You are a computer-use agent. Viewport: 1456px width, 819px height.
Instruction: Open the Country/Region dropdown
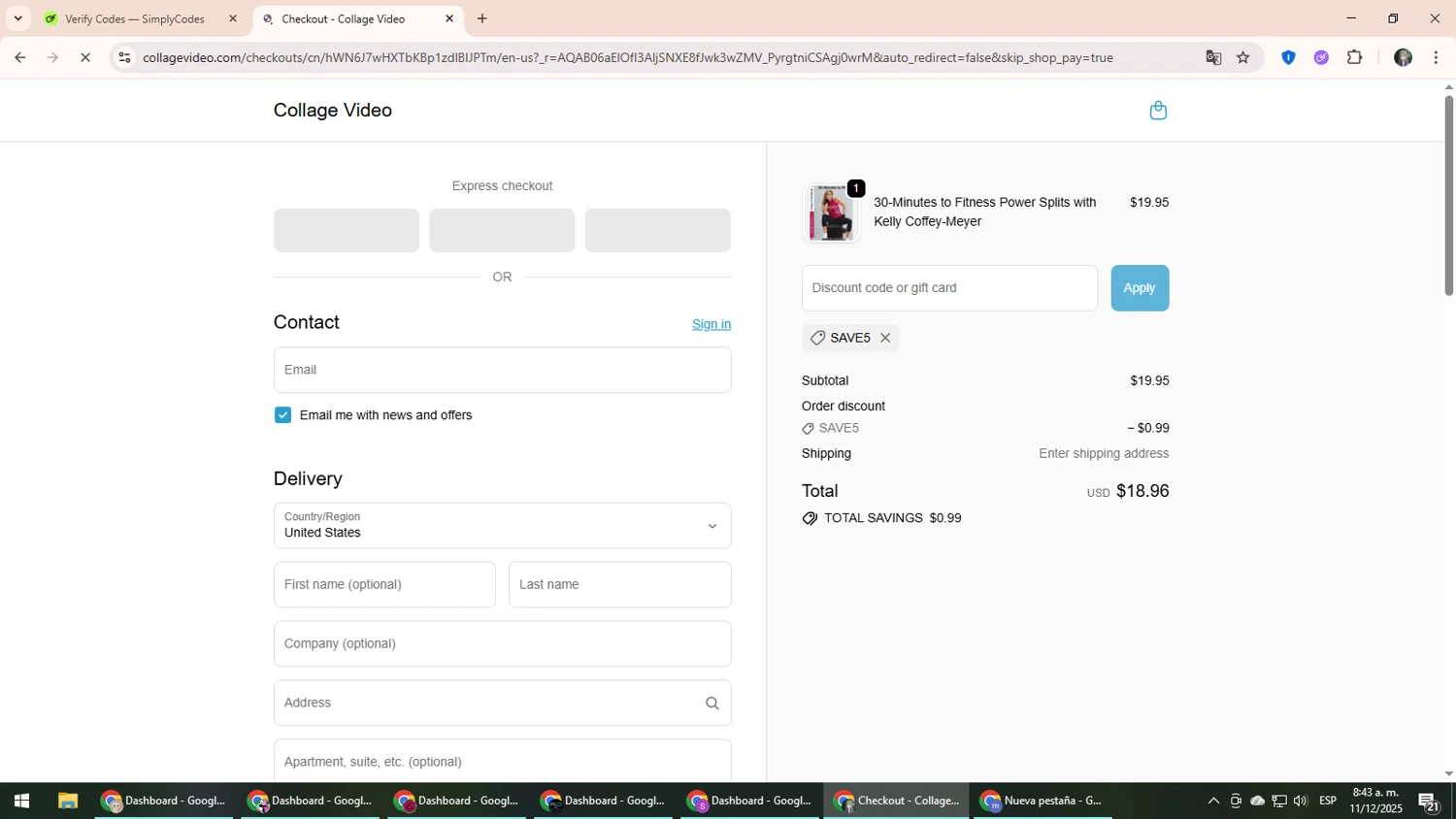coord(502,526)
